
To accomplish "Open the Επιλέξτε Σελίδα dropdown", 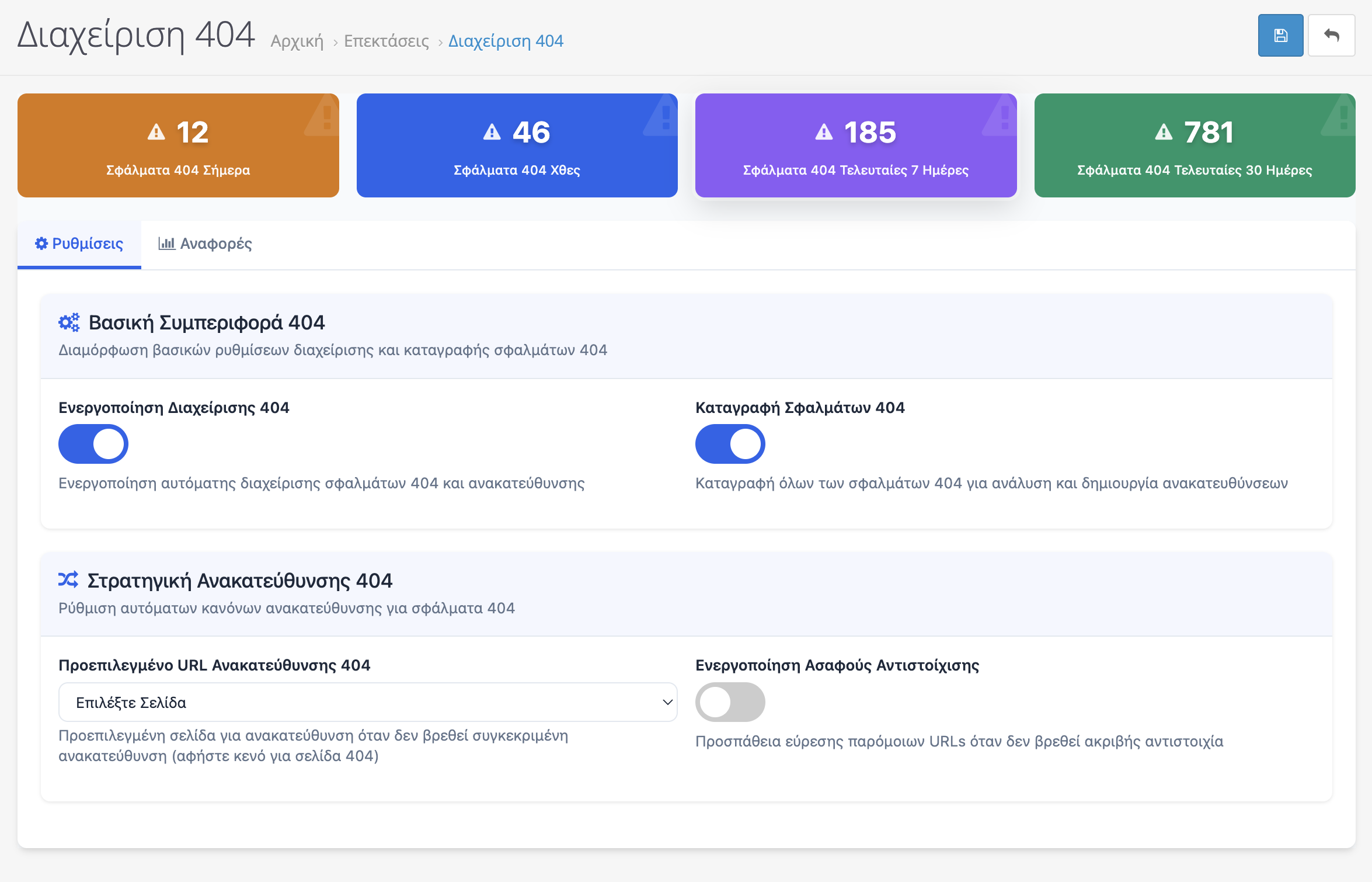I will click(x=368, y=702).
